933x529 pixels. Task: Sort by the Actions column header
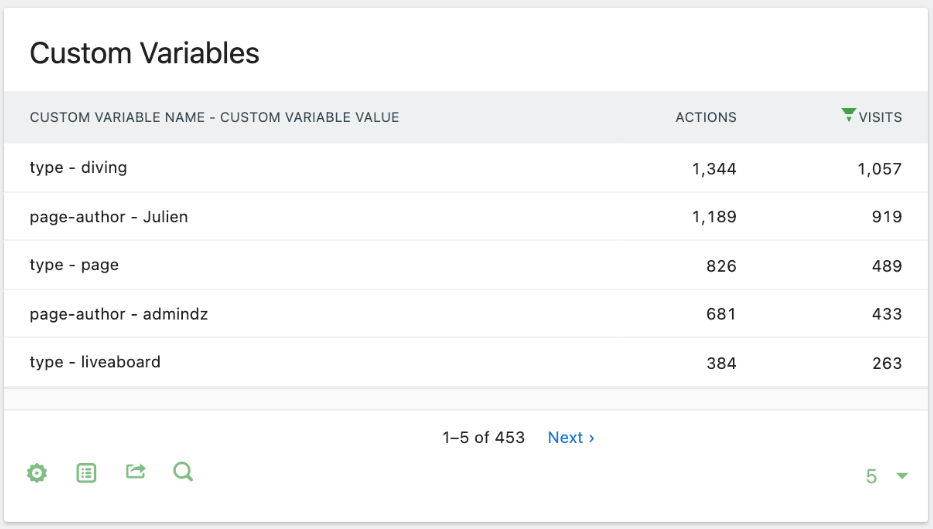tap(705, 117)
